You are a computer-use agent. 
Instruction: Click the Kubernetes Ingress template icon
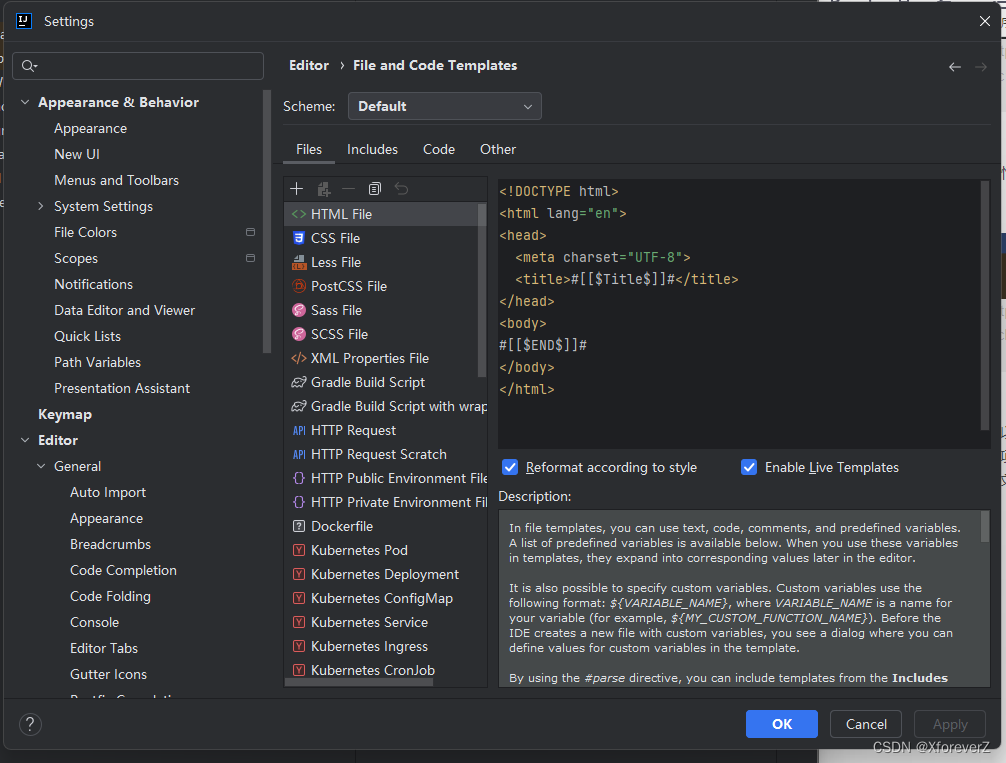pos(299,646)
